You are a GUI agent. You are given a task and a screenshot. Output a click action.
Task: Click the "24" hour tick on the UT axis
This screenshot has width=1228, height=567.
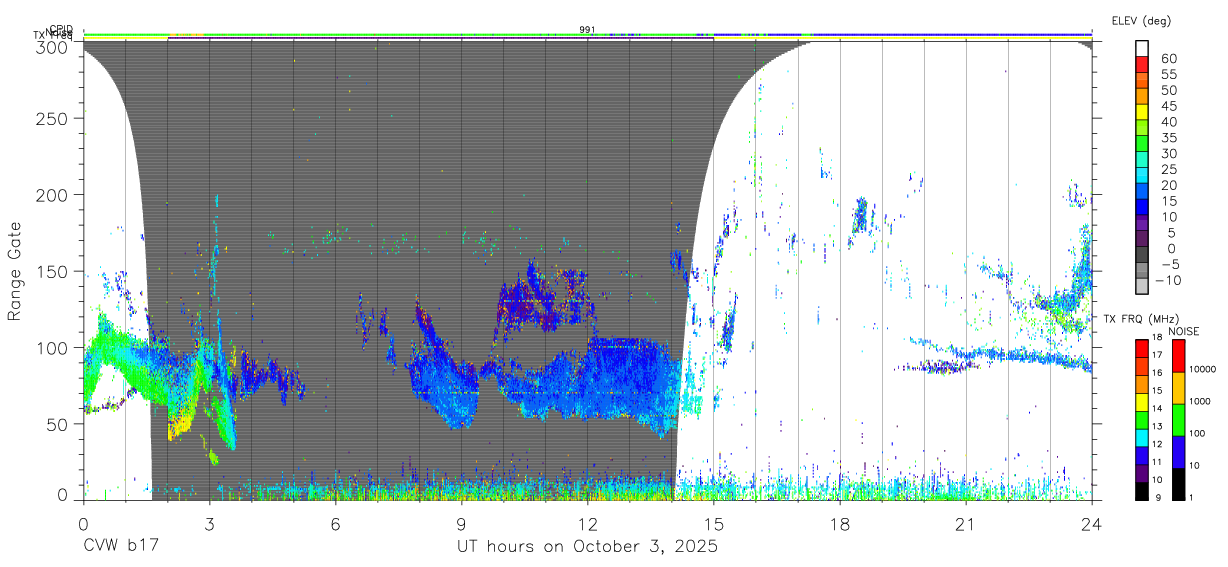[1091, 523]
